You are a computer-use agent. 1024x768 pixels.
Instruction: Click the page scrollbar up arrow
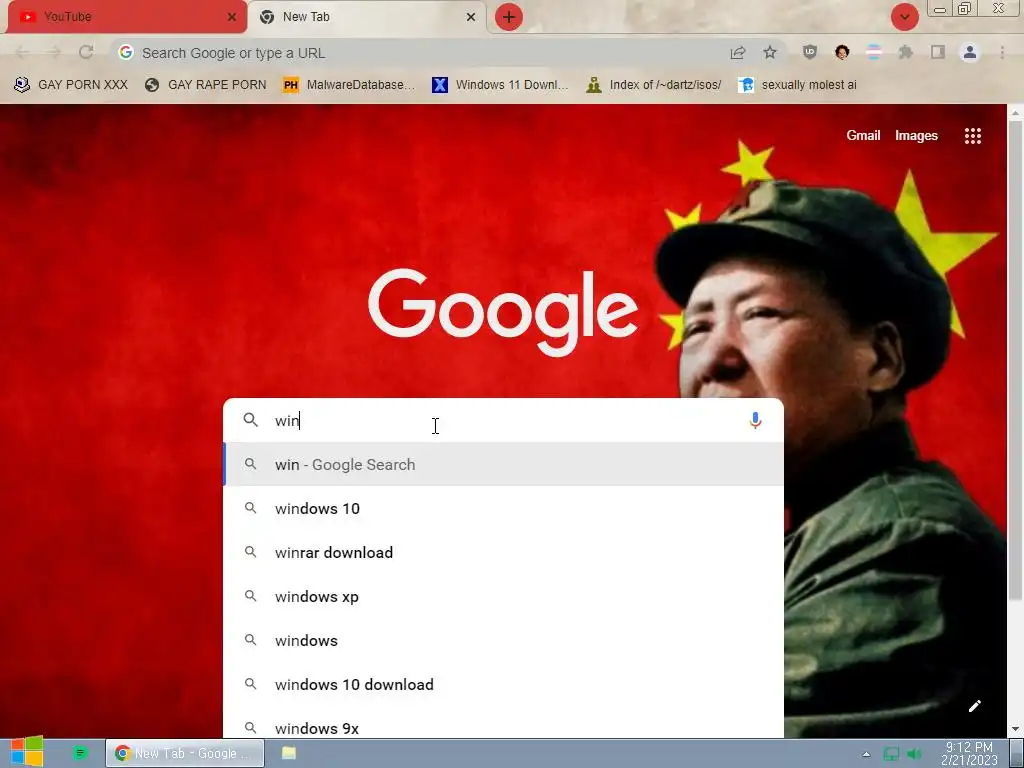coord(1016,113)
